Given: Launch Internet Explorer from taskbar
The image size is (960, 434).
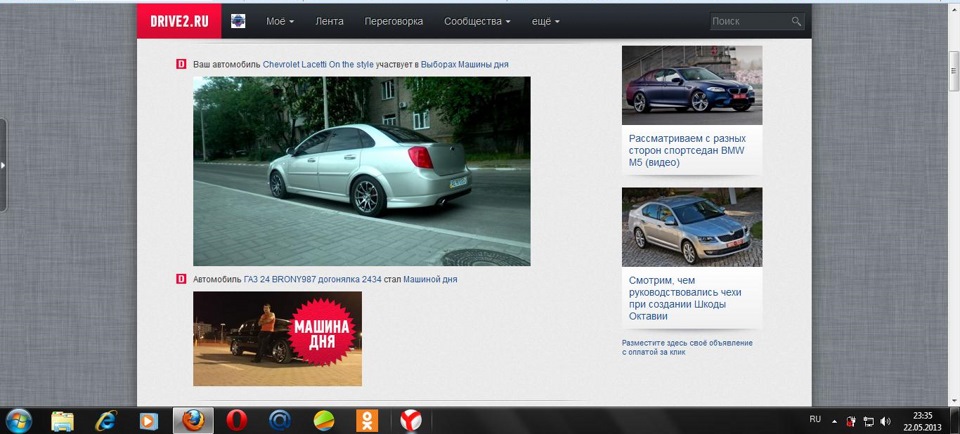Looking at the screenshot, I should coord(105,421).
